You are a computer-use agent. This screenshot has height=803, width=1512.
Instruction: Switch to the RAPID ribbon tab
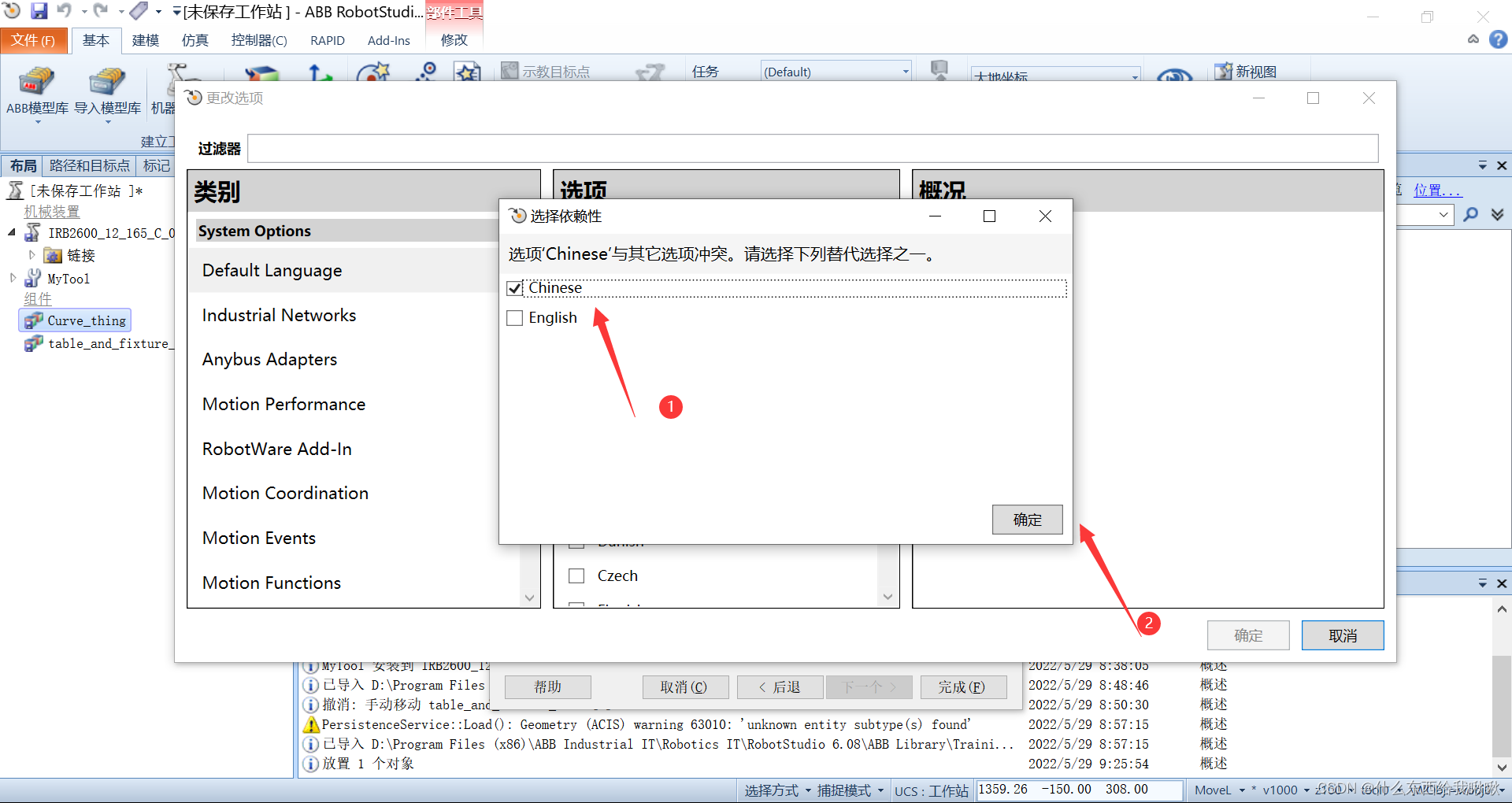click(x=328, y=40)
